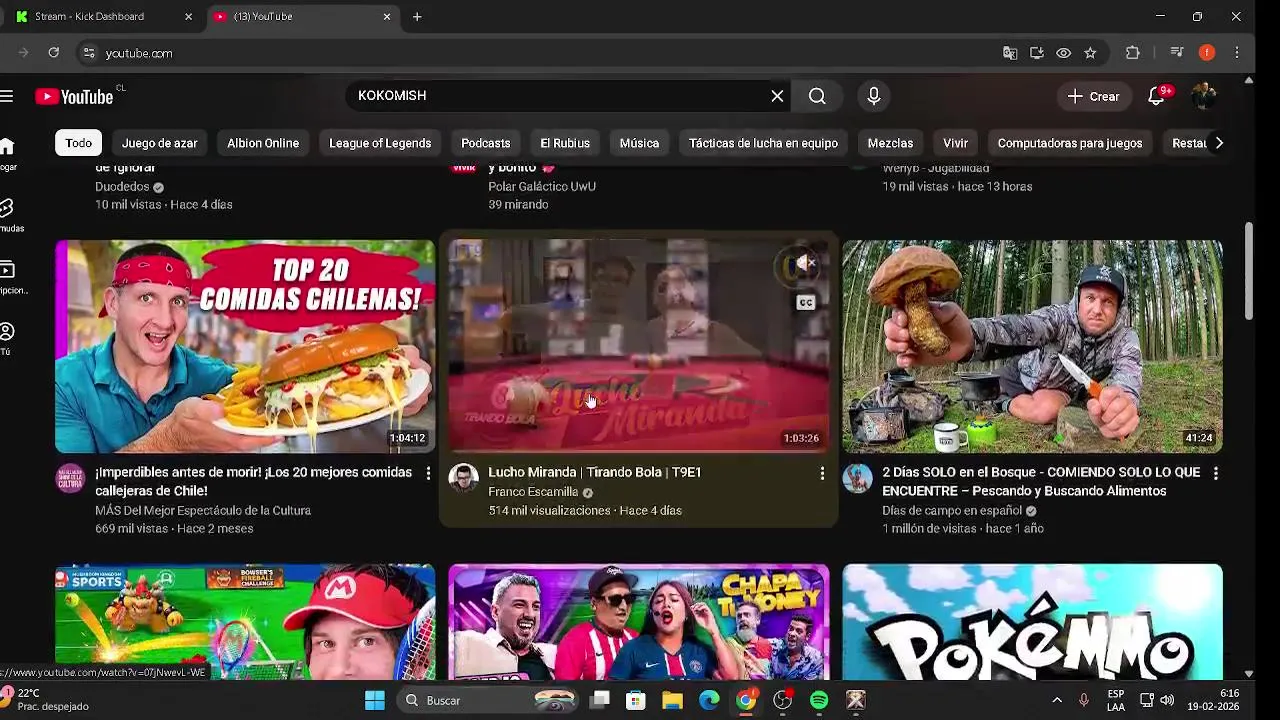Open the notifications bell
This screenshot has height=720, width=1280.
pyautogui.click(x=1158, y=96)
